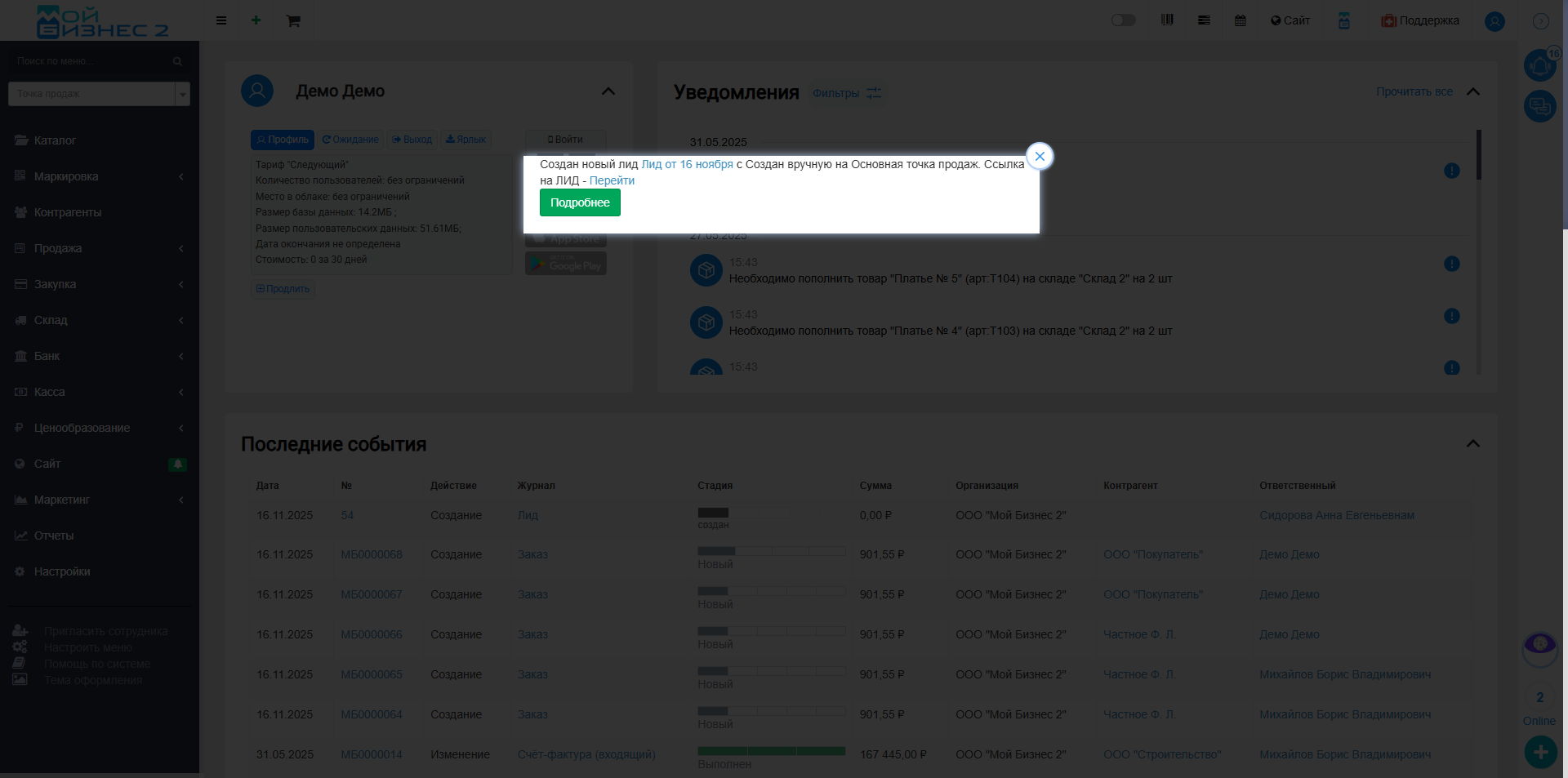
Task: Collapse the Последние события panel
Action: (1473, 443)
